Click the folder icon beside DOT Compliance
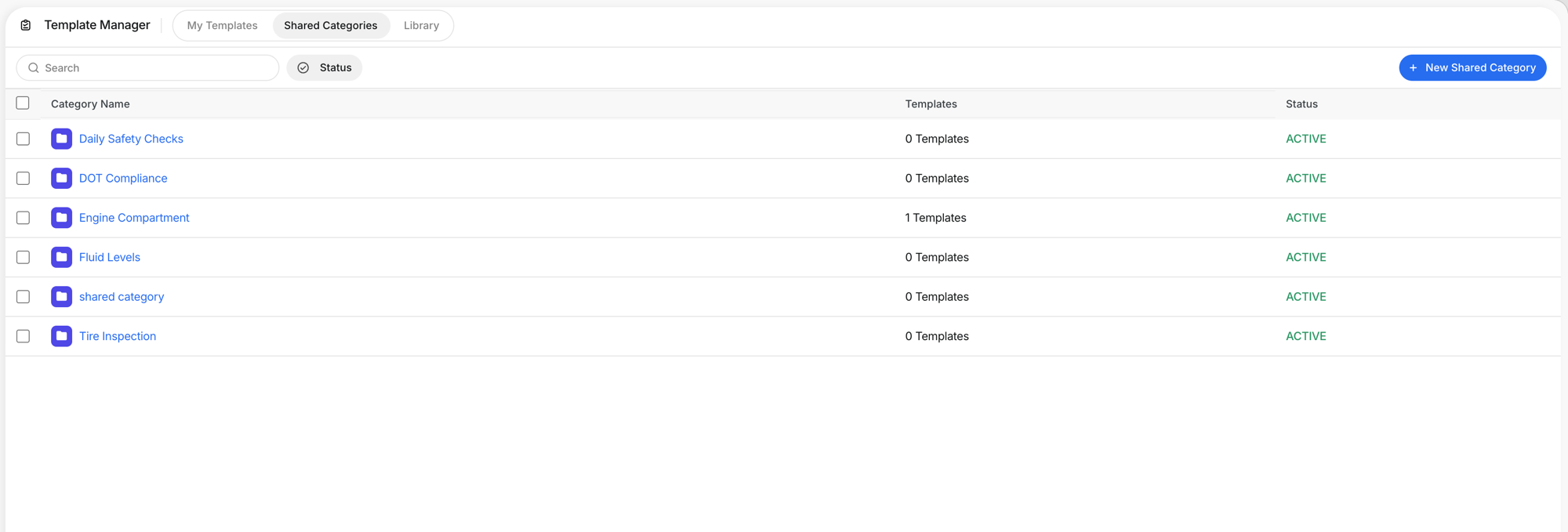This screenshot has height=532, width=1568. [x=61, y=178]
